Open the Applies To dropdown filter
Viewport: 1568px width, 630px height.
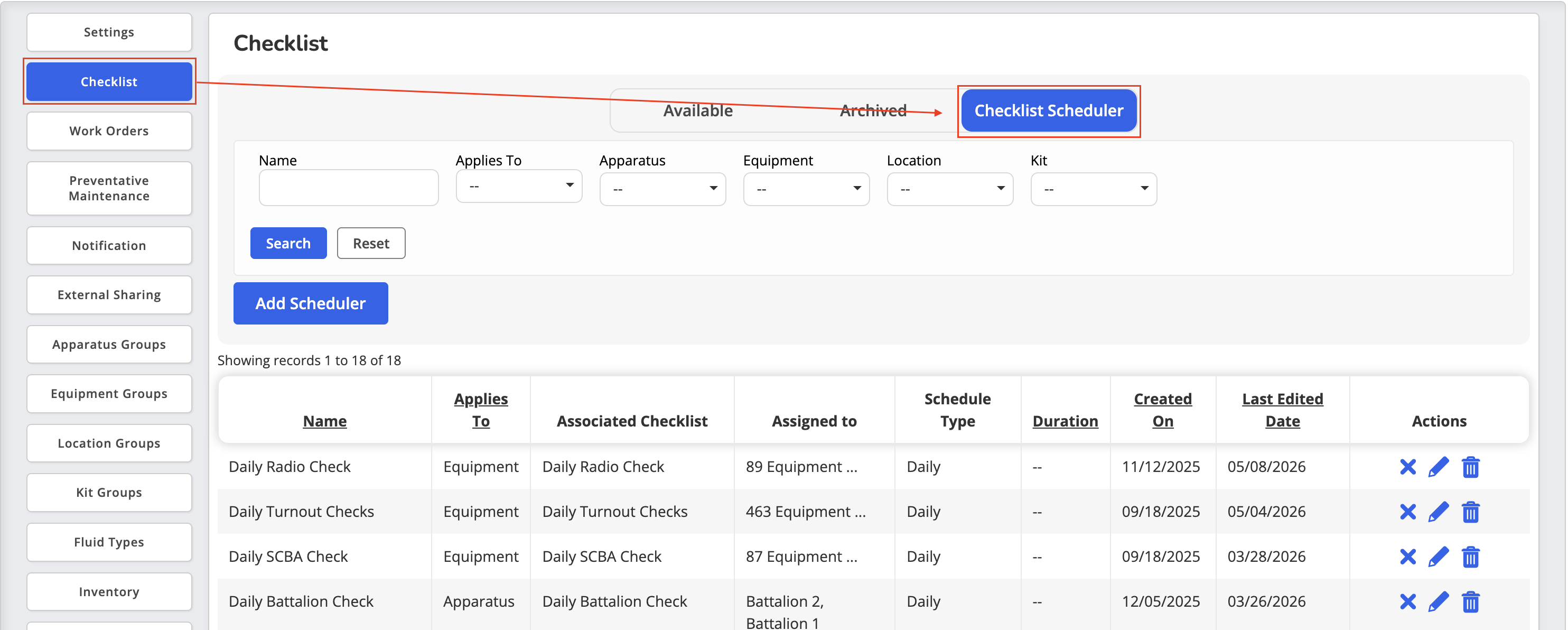click(x=519, y=186)
